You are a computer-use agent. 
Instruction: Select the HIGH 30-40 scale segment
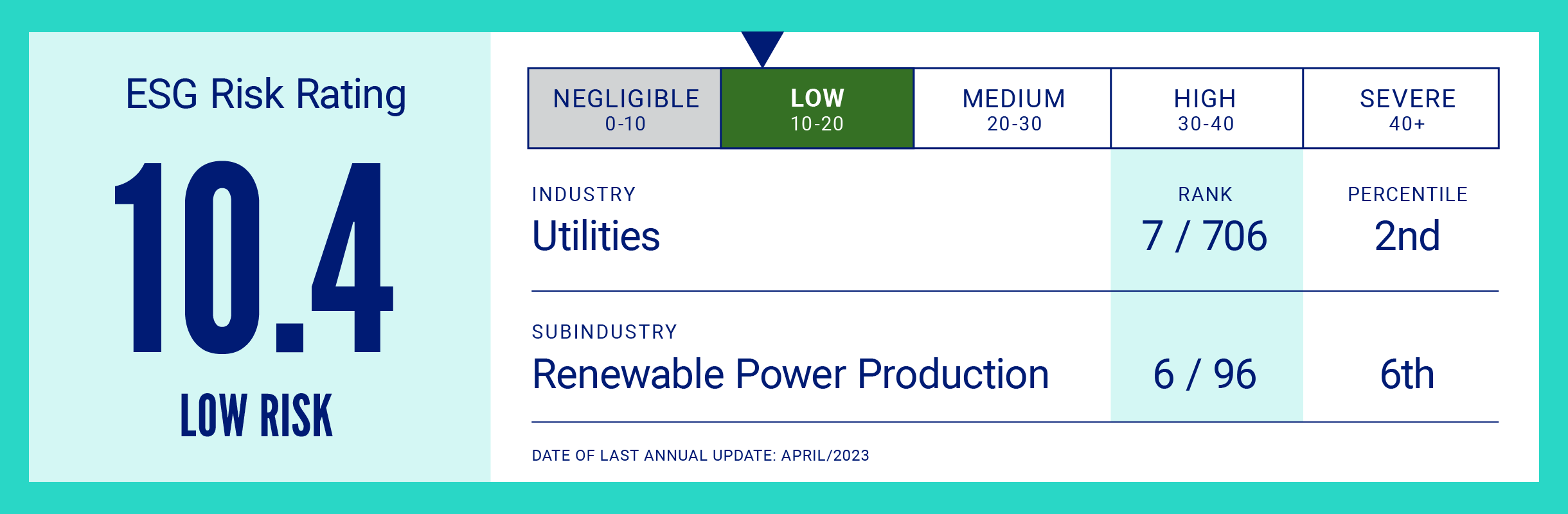click(1207, 108)
